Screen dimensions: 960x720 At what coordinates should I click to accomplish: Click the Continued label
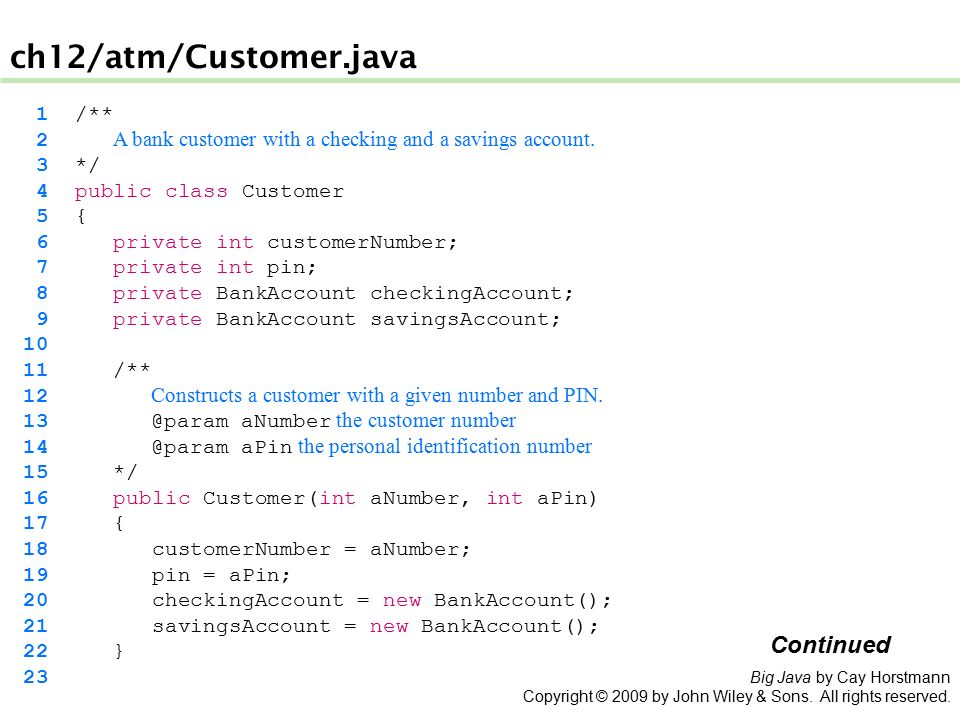[x=831, y=645]
